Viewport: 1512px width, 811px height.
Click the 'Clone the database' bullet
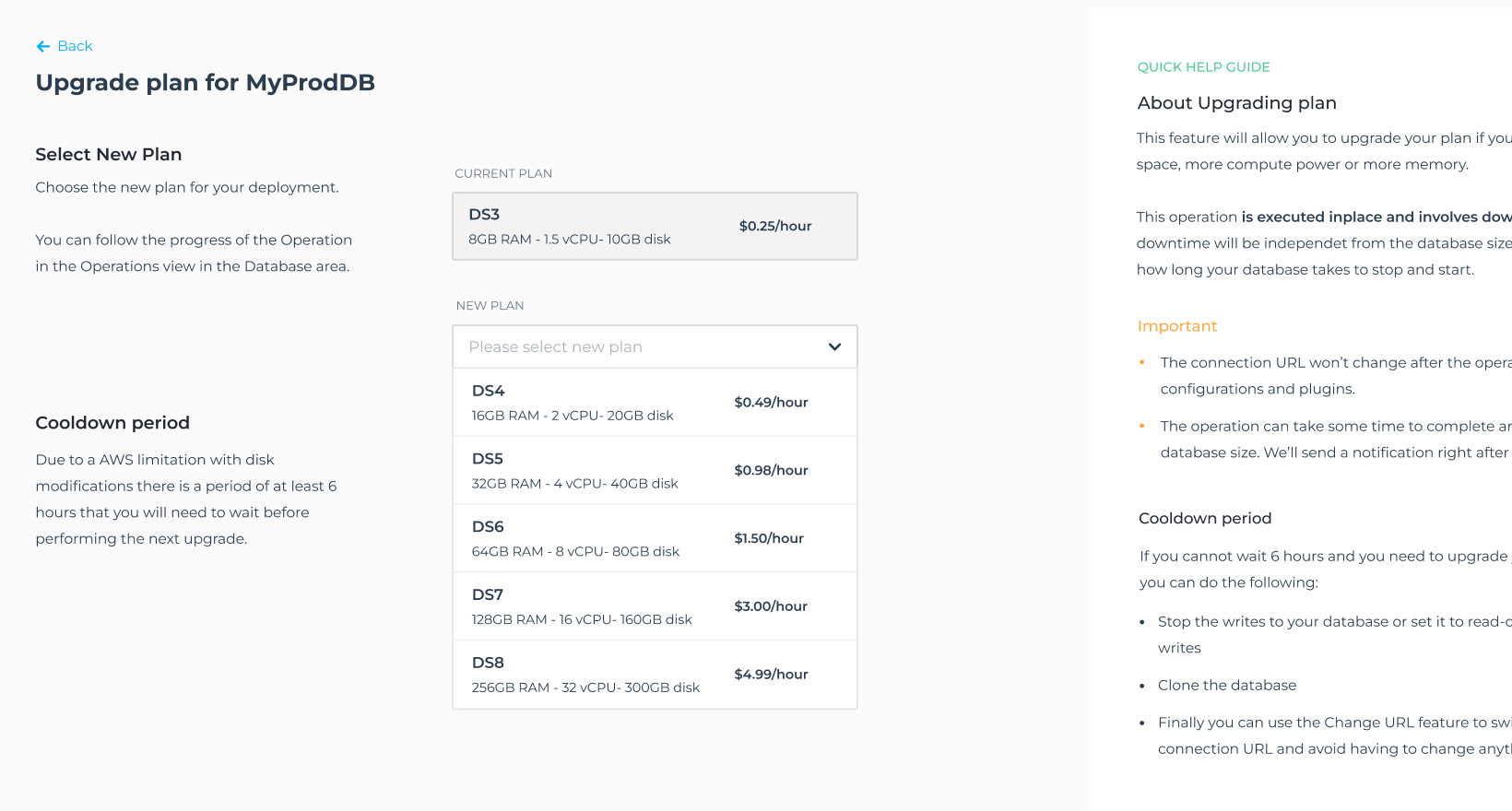1226,686
